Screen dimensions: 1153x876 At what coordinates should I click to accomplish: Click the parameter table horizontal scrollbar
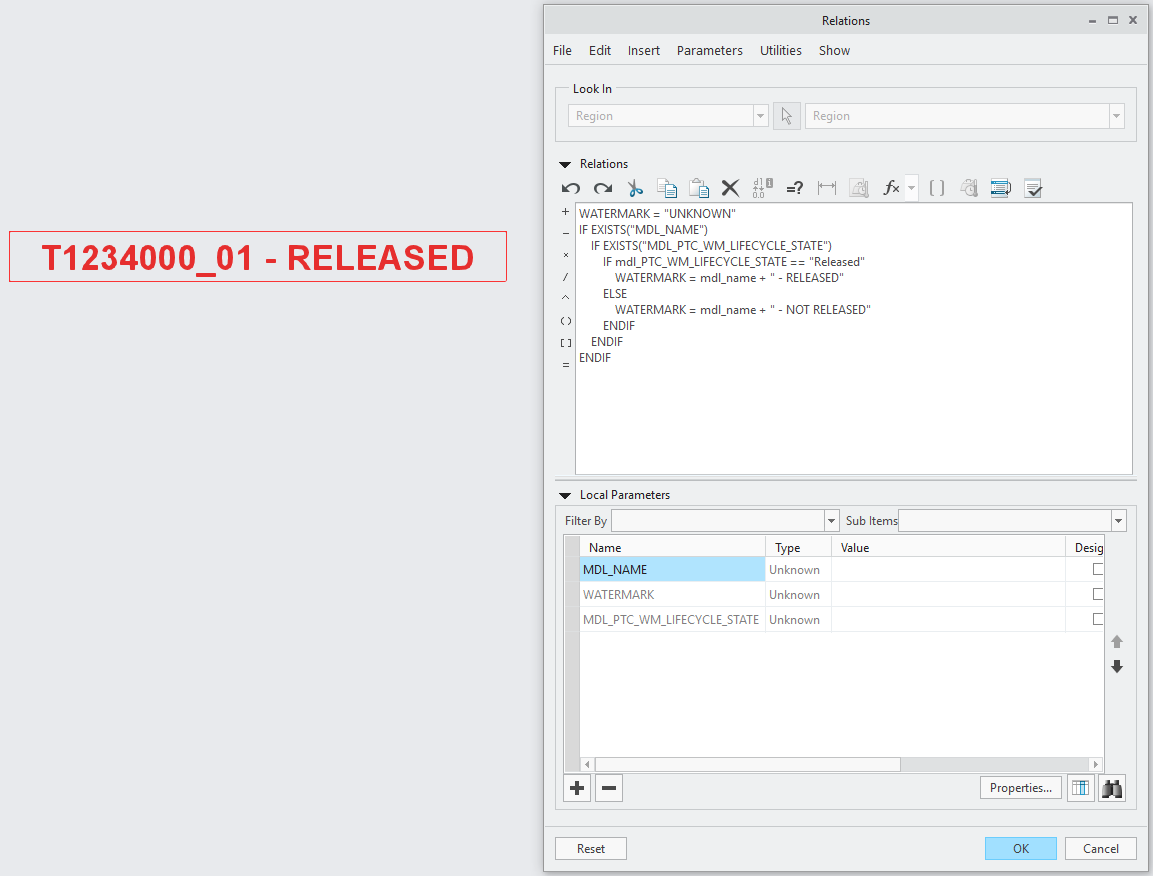[x=748, y=764]
